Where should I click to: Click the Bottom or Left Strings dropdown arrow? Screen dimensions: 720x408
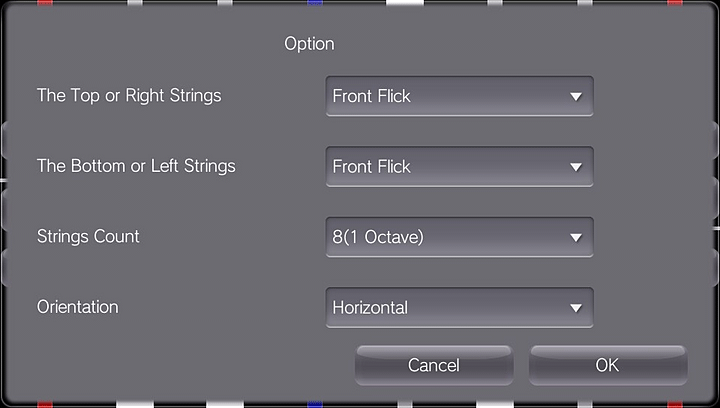[575, 167]
